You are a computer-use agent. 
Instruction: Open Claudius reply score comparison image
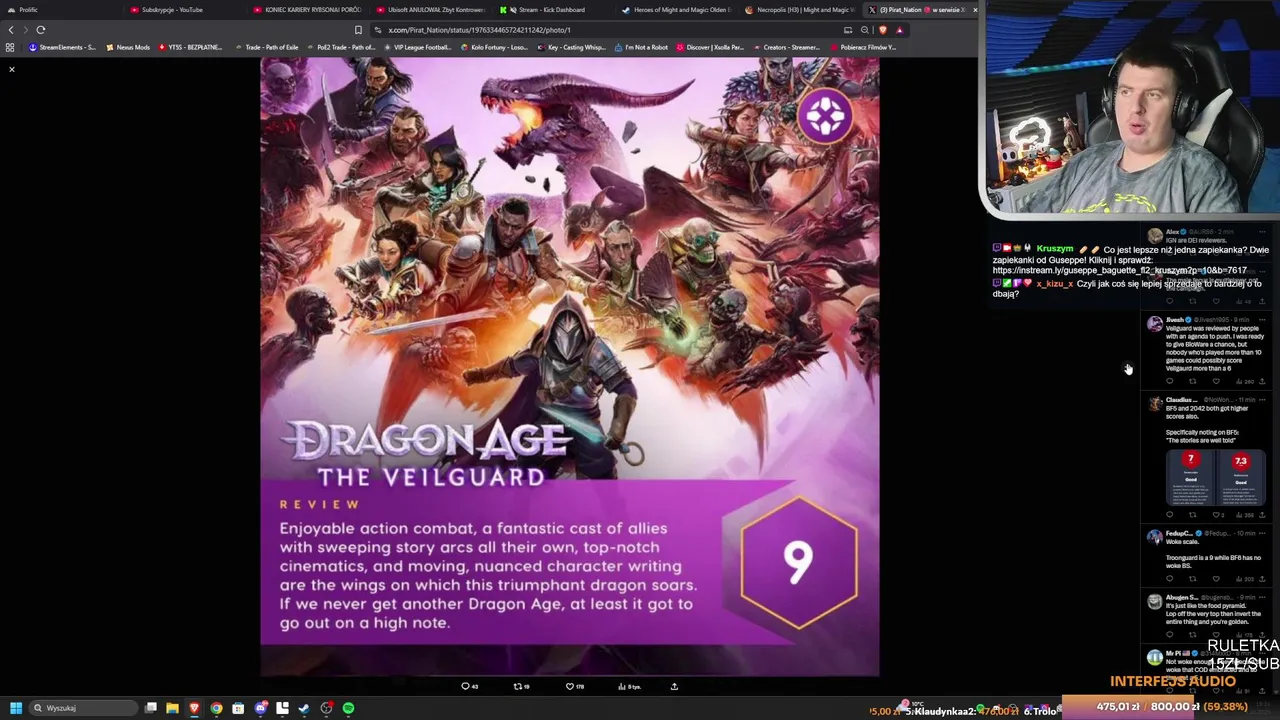[x=1215, y=478]
